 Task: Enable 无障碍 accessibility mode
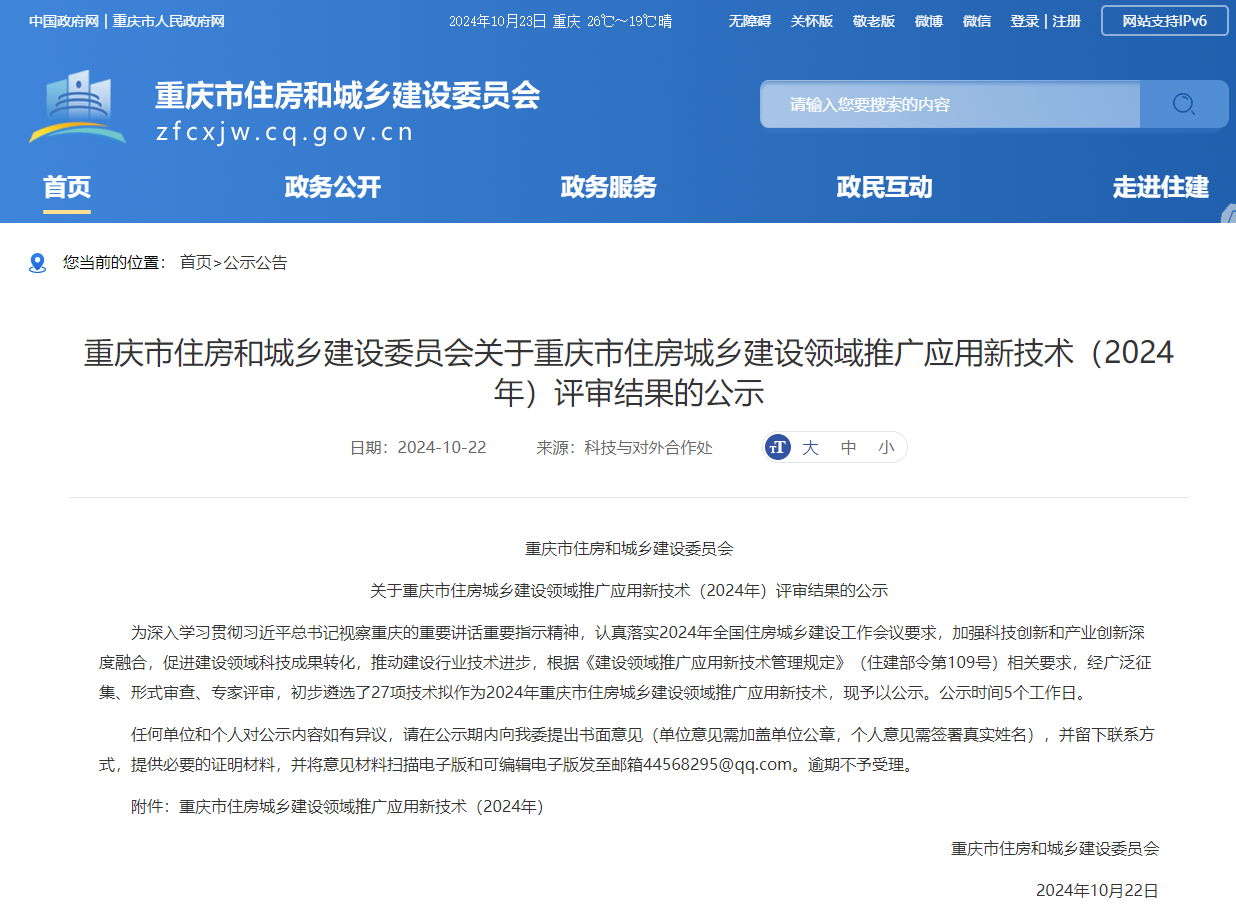[x=749, y=21]
